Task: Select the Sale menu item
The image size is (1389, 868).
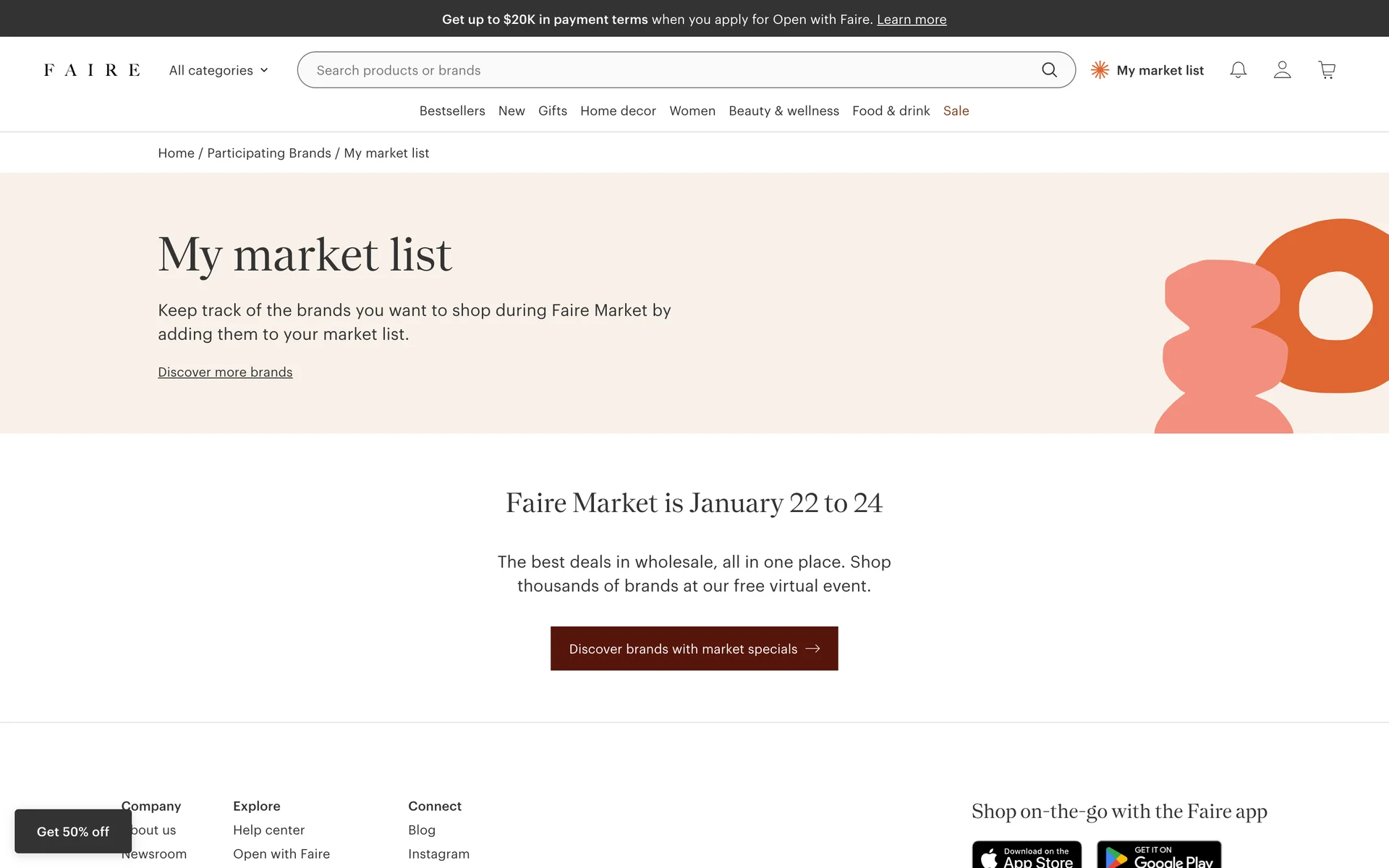Action: coord(956,111)
